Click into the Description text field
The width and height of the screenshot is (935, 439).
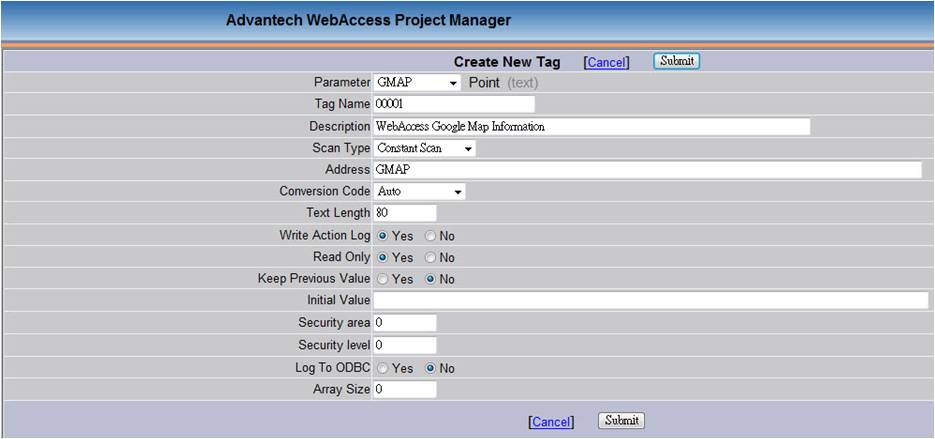pyautogui.click(x=592, y=126)
